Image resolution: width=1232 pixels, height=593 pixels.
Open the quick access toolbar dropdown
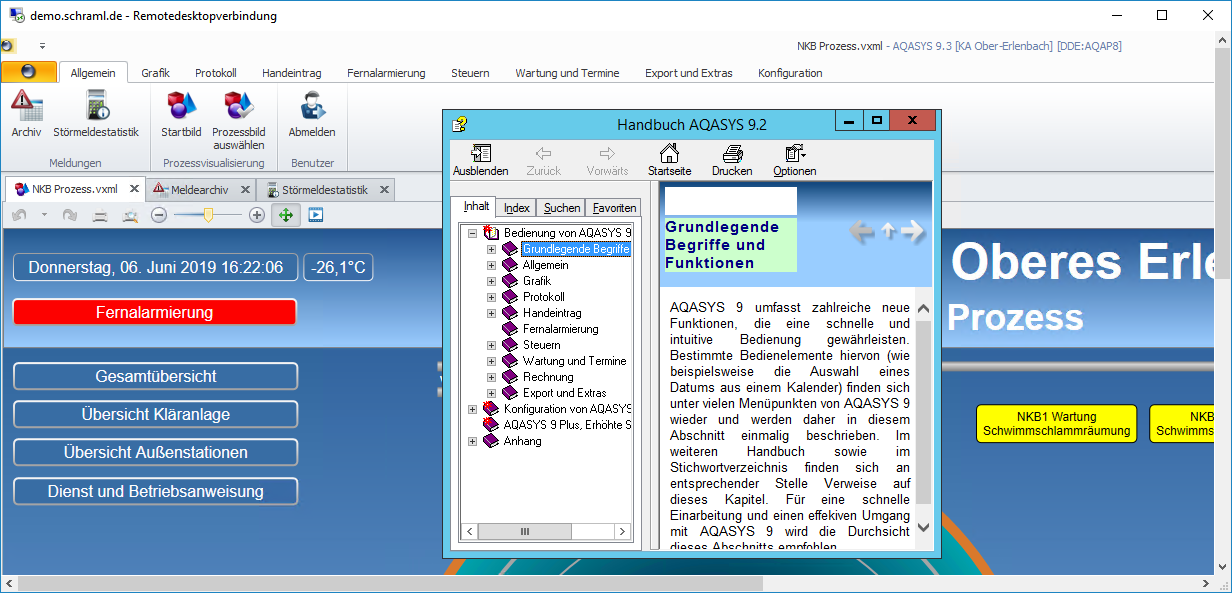click(x=42, y=46)
